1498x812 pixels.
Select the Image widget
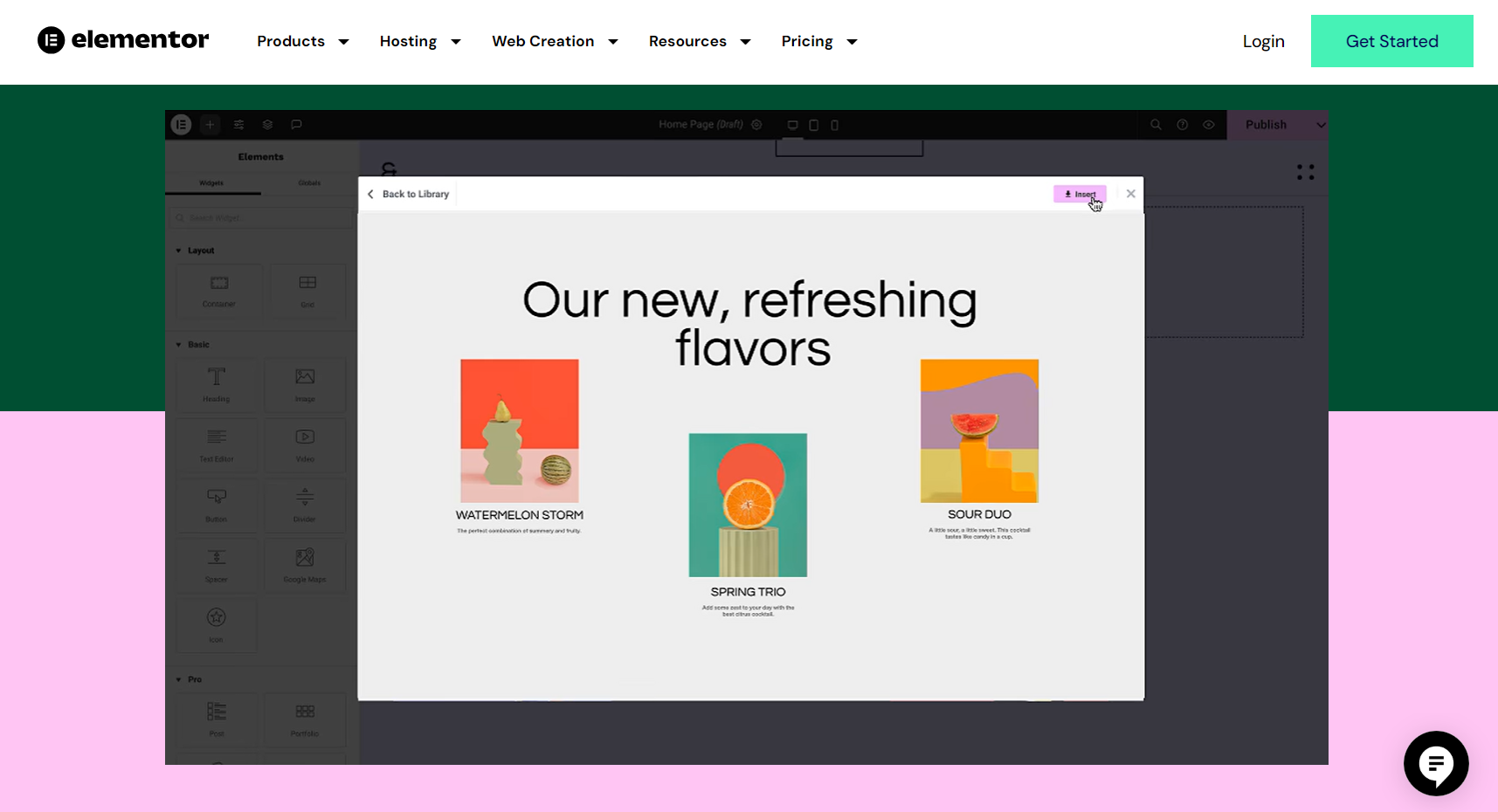click(x=305, y=384)
